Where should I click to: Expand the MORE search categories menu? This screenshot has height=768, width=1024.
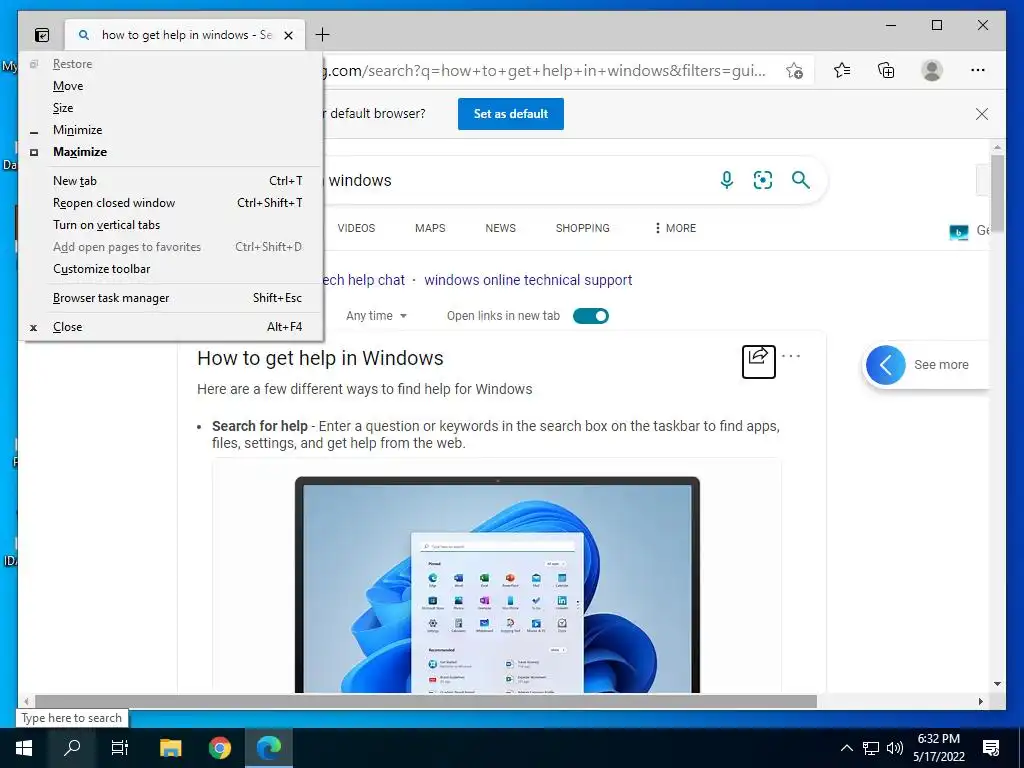675,228
